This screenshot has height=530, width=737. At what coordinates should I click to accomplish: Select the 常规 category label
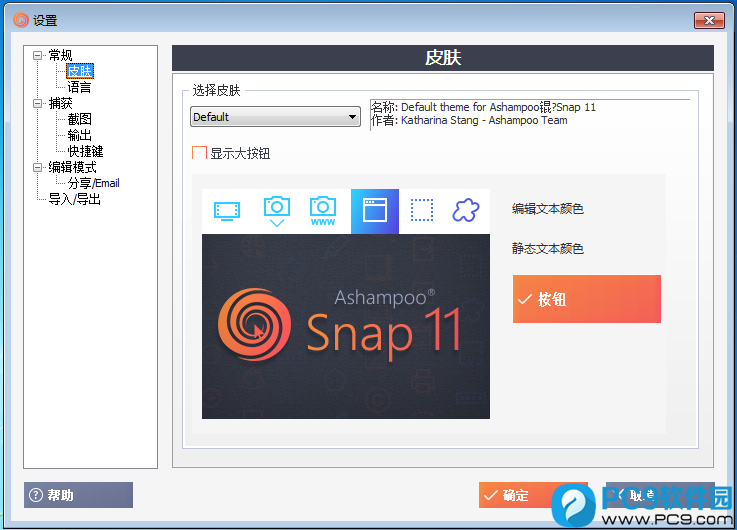pyautogui.click(x=60, y=55)
